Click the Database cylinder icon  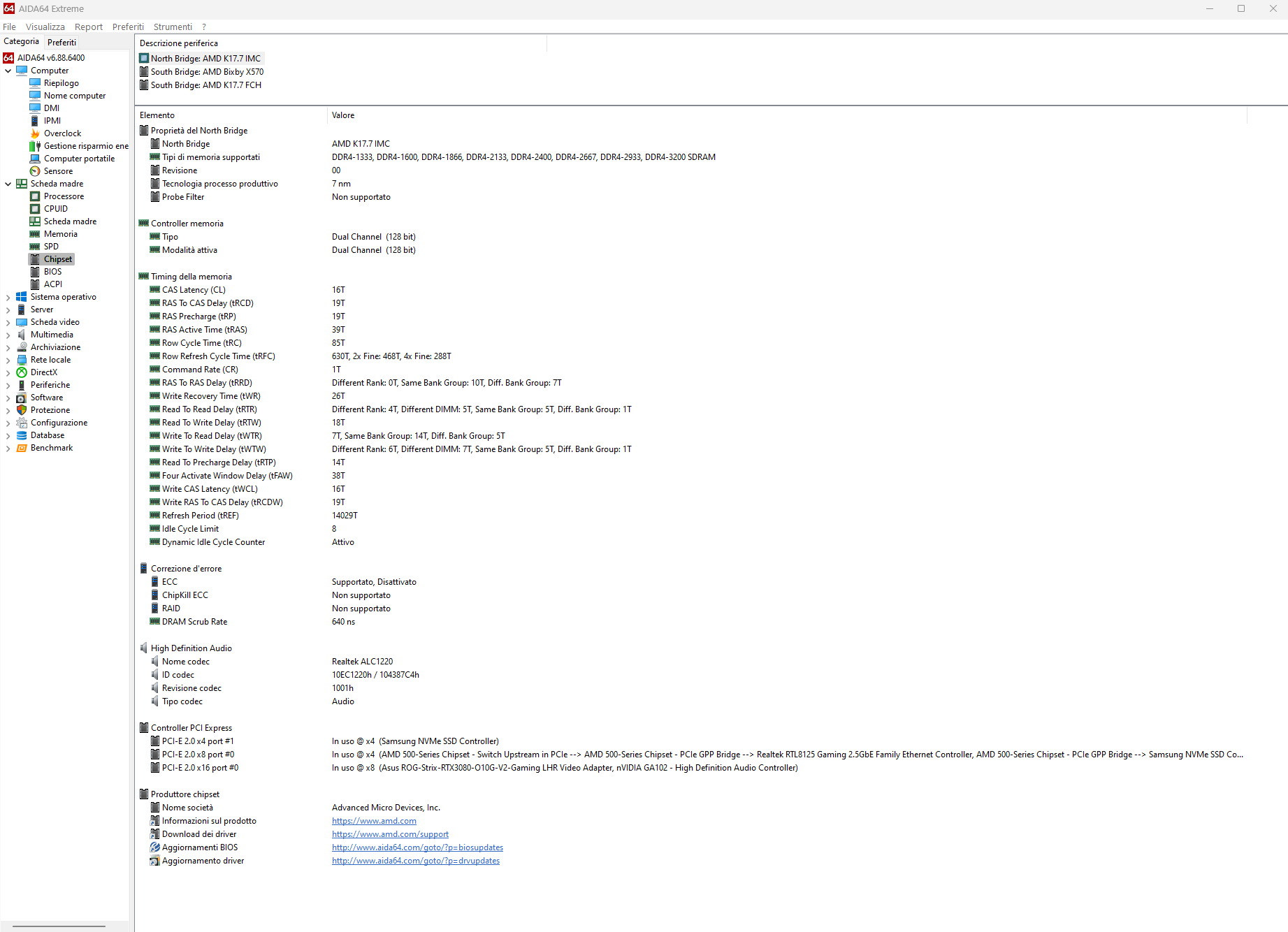pyautogui.click(x=22, y=435)
